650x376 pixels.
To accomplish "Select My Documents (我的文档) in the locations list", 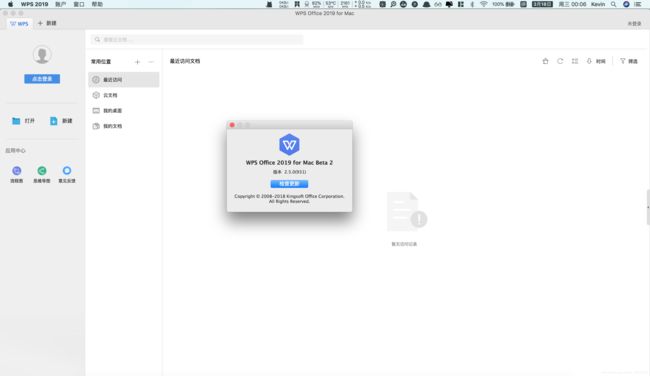I will (124, 126).
